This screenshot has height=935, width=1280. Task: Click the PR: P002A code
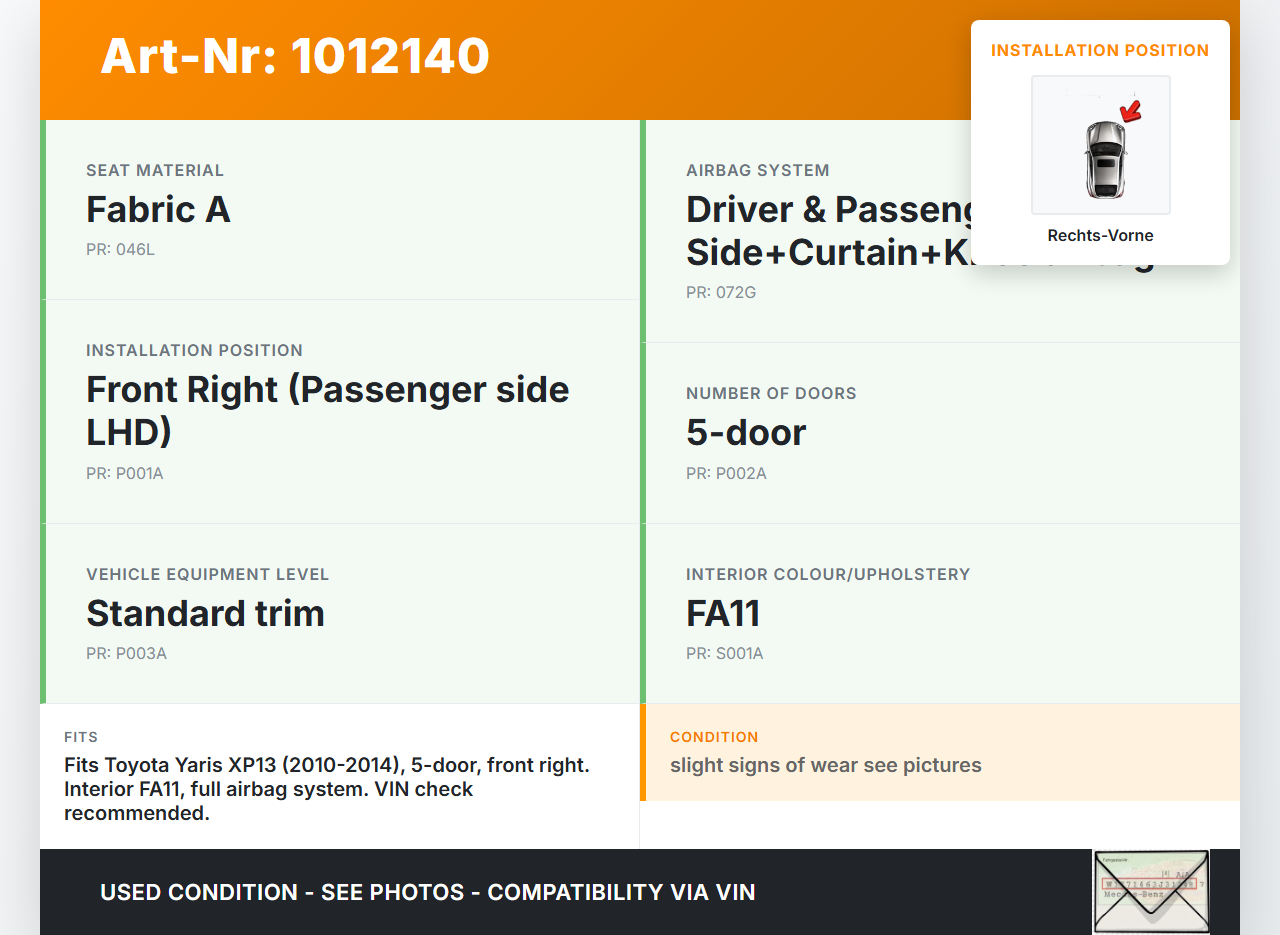(x=726, y=473)
